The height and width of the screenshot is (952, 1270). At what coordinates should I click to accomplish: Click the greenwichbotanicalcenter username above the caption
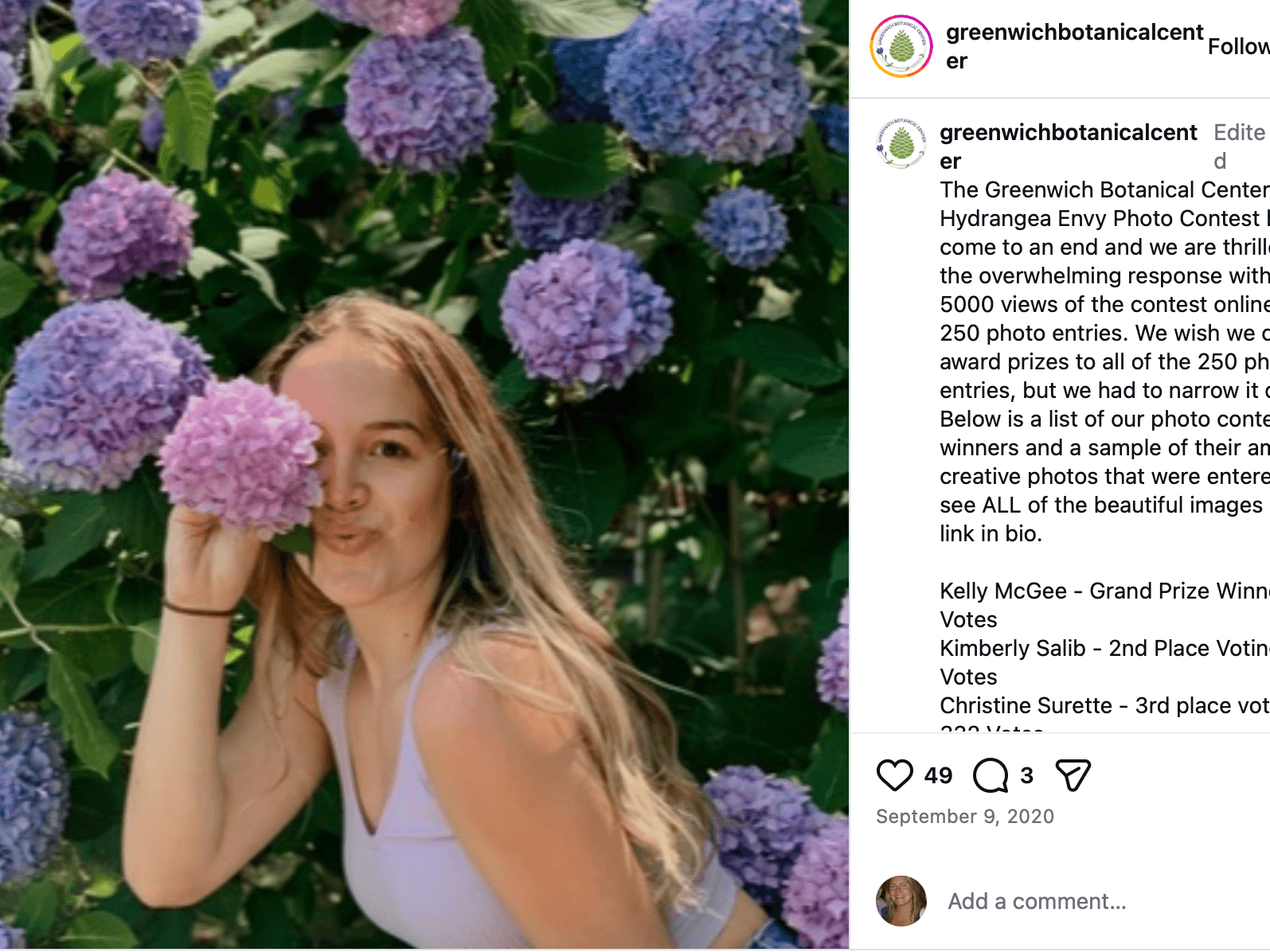point(1068,133)
